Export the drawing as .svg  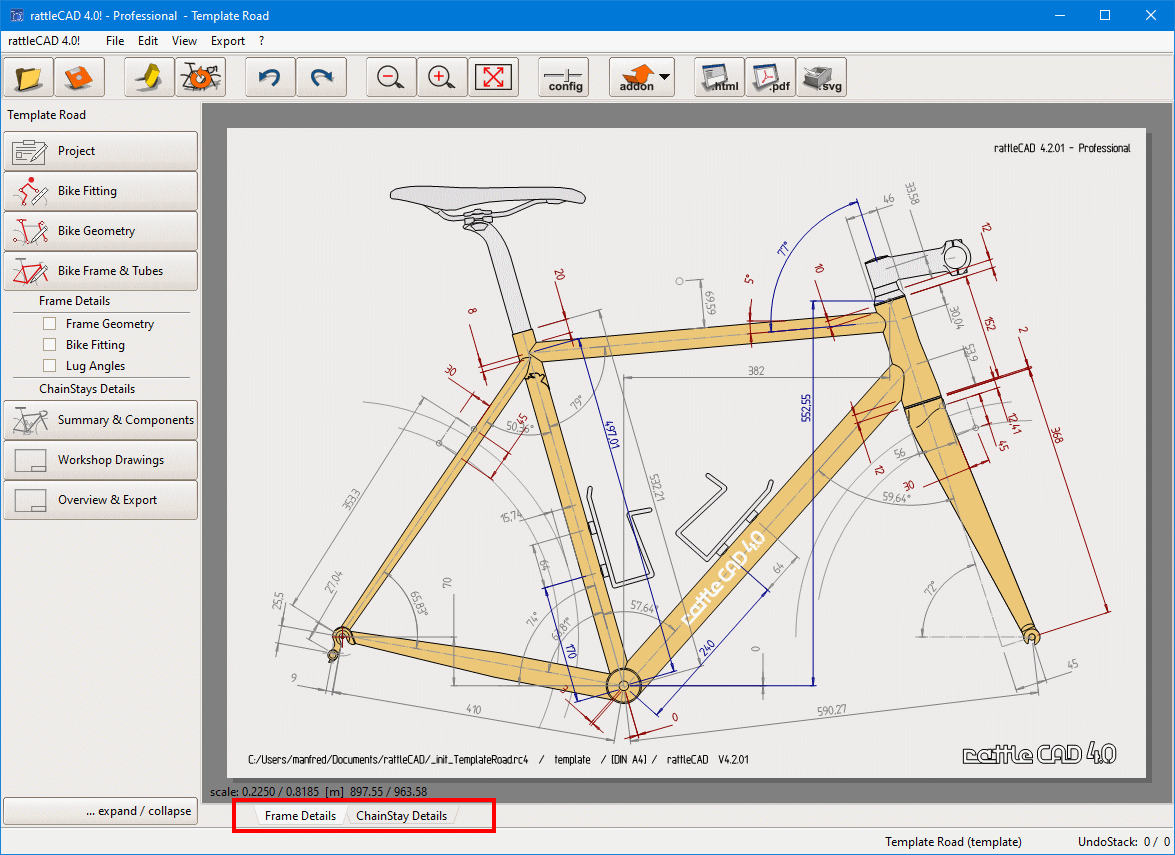pos(821,77)
